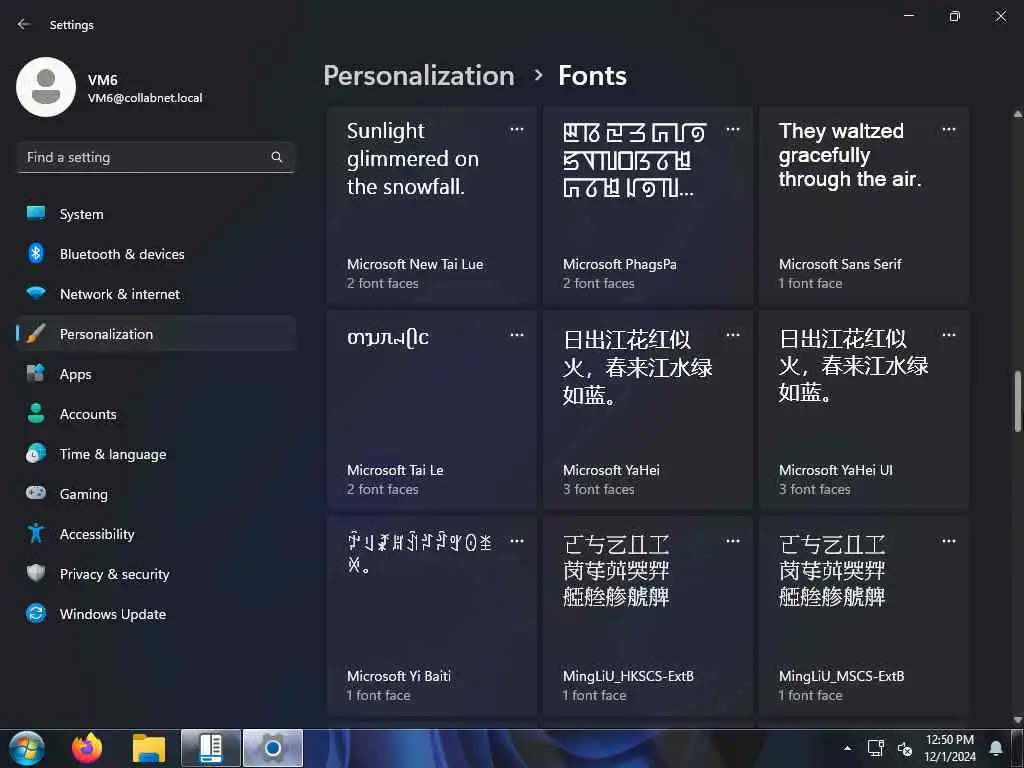
Task: Click the VM6@collabnet.local account email
Action: point(145,98)
